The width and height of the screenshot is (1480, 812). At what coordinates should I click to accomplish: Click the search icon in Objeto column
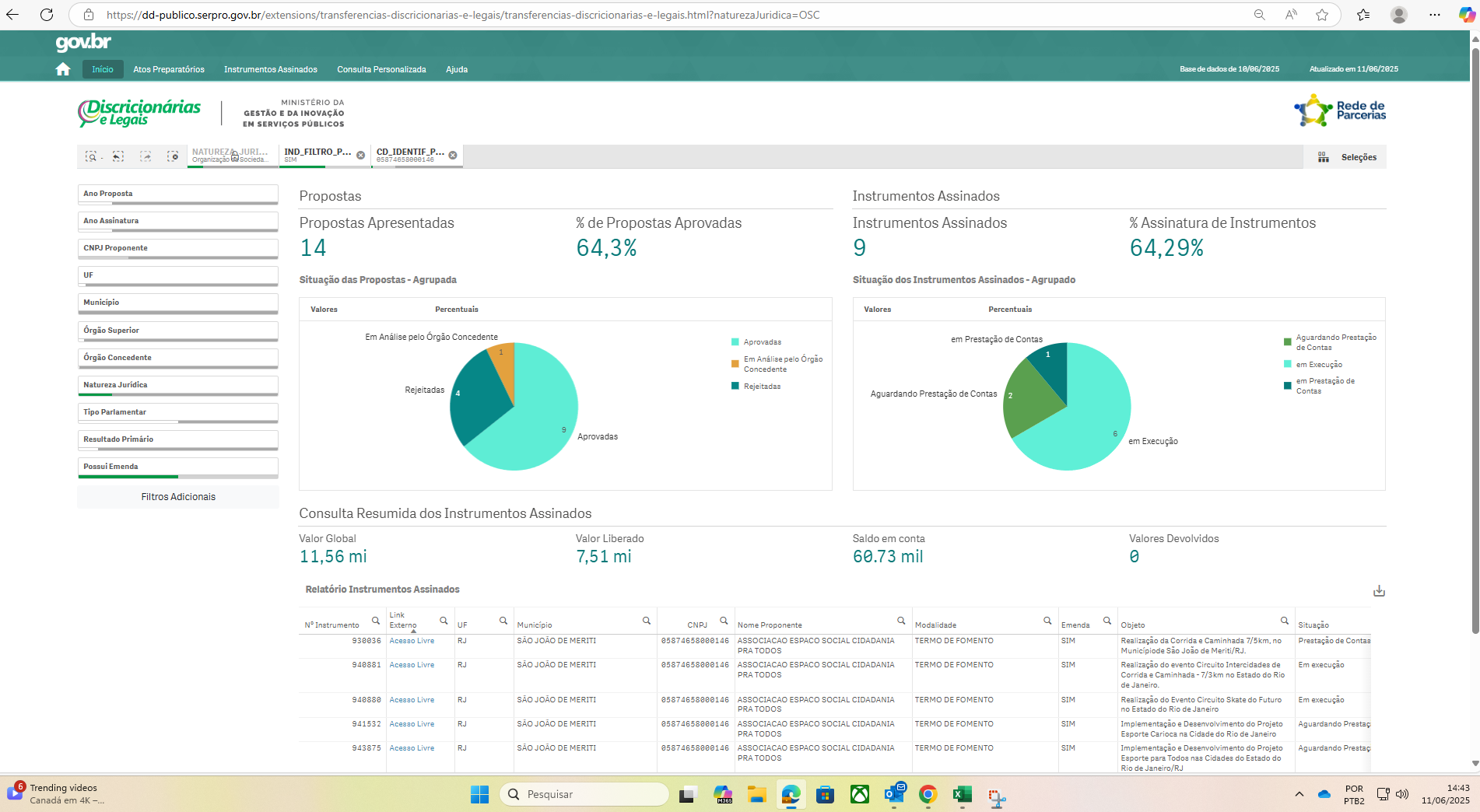[1284, 621]
